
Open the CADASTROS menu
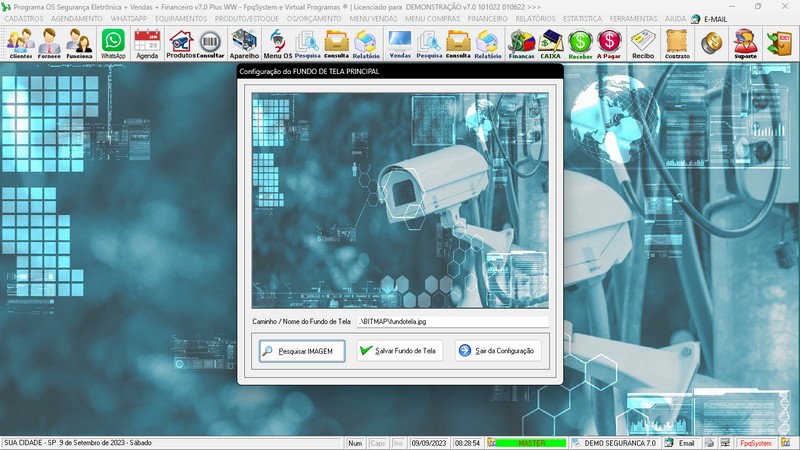(24, 19)
